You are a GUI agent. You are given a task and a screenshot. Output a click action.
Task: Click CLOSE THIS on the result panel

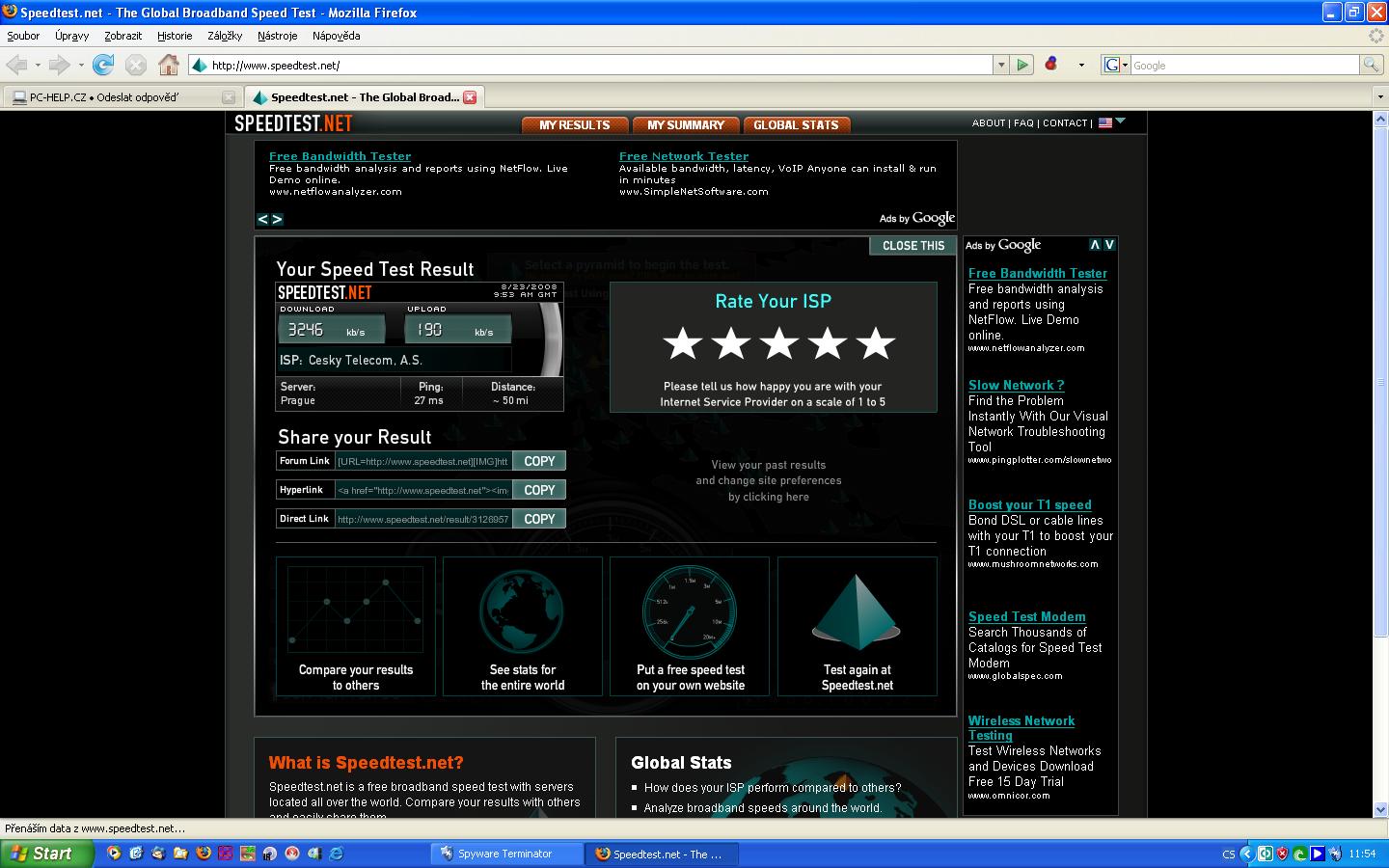pyautogui.click(x=913, y=246)
